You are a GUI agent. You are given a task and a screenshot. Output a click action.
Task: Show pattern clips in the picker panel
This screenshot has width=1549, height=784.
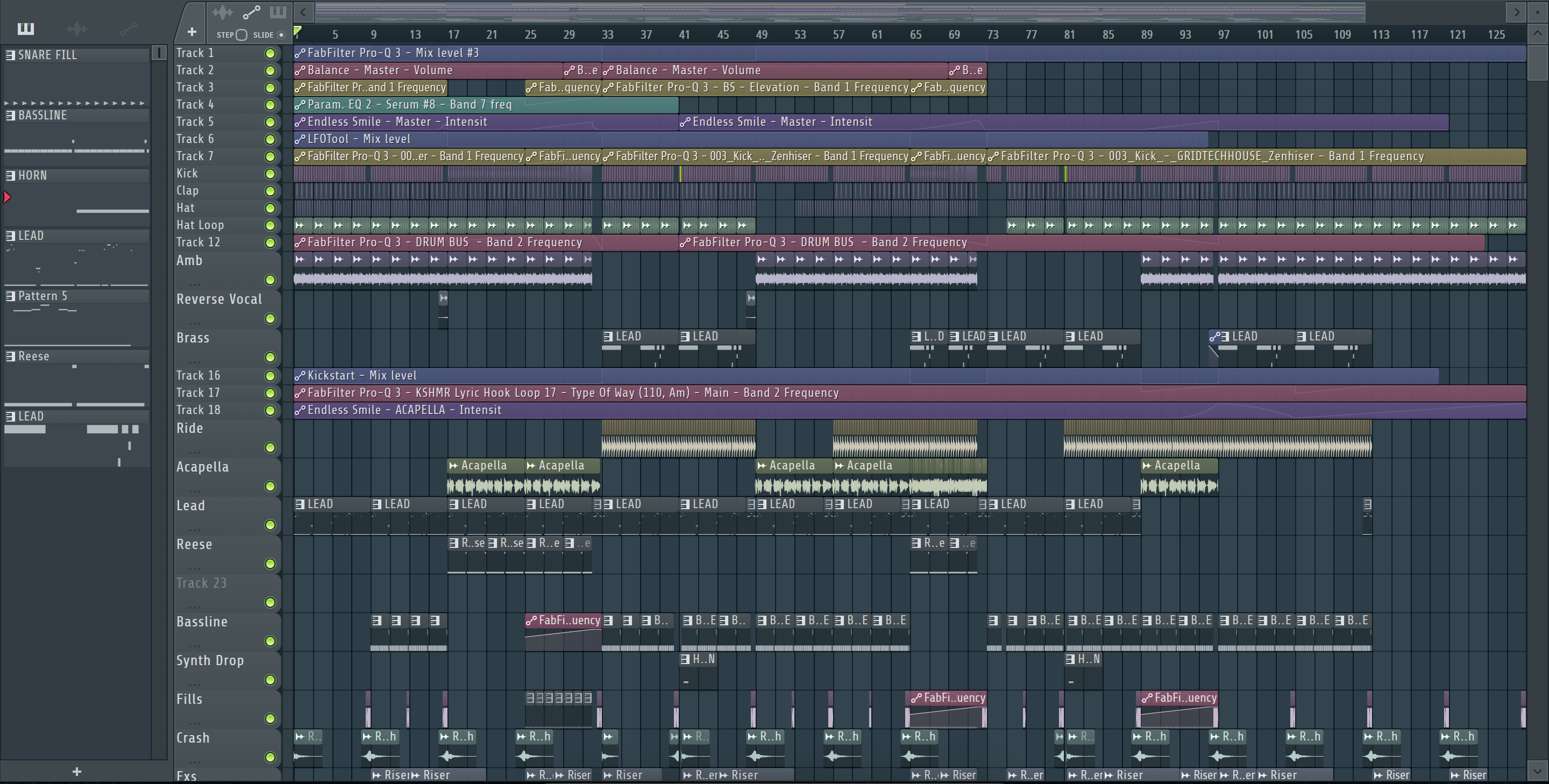pyautogui.click(x=26, y=28)
